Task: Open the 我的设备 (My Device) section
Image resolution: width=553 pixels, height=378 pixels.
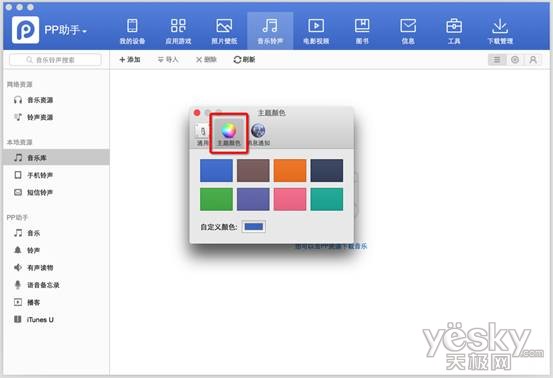Action: [132, 31]
